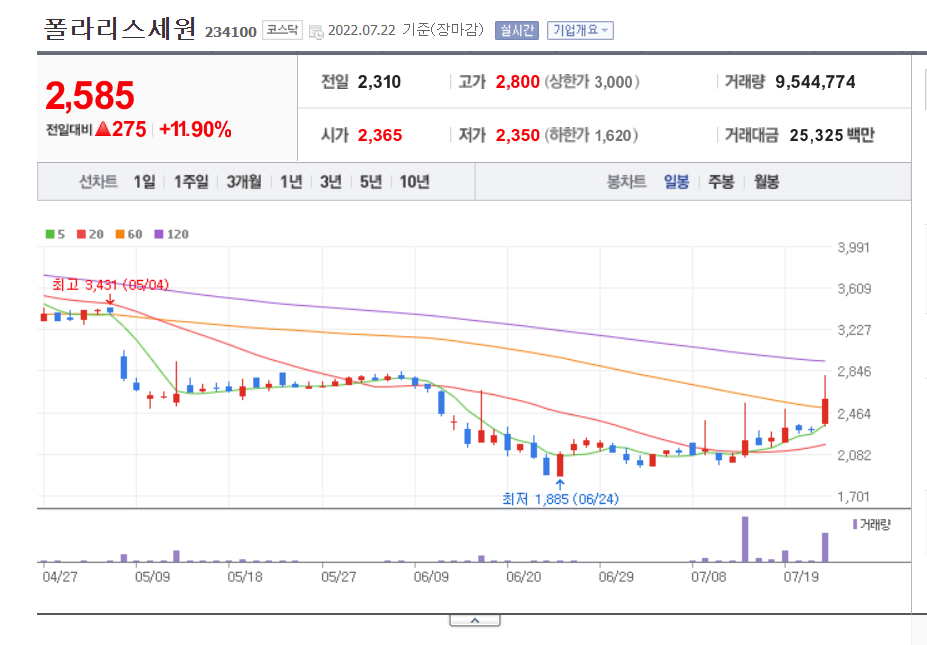Viewport: 927px width, 645px height.
Task: Click the 고가 2,800 high price value
Action: [x=517, y=82]
